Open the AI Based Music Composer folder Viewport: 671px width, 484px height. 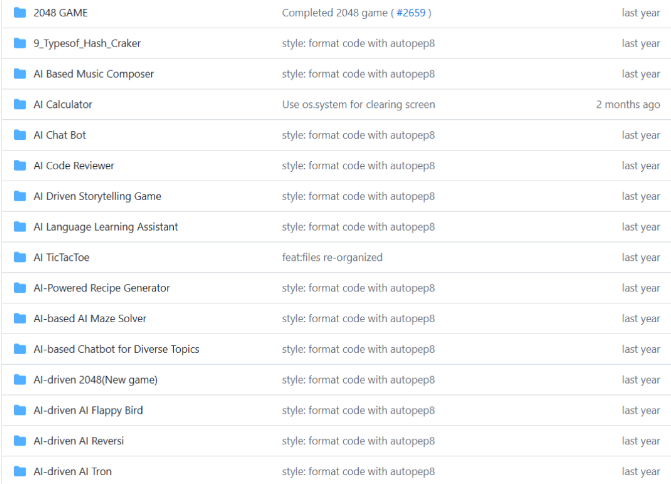[x=93, y=74]
